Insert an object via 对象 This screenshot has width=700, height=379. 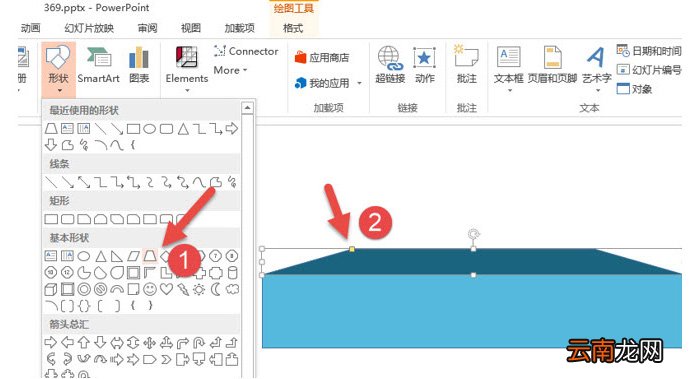click(x=634, y=88)
